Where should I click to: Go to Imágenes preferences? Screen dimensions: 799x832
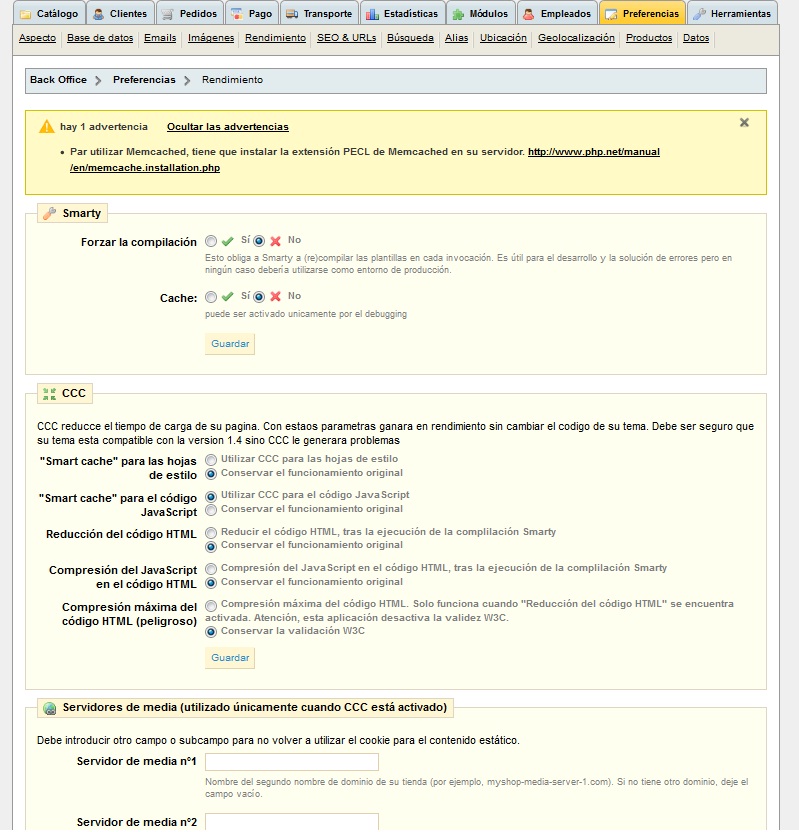[211, 38]
